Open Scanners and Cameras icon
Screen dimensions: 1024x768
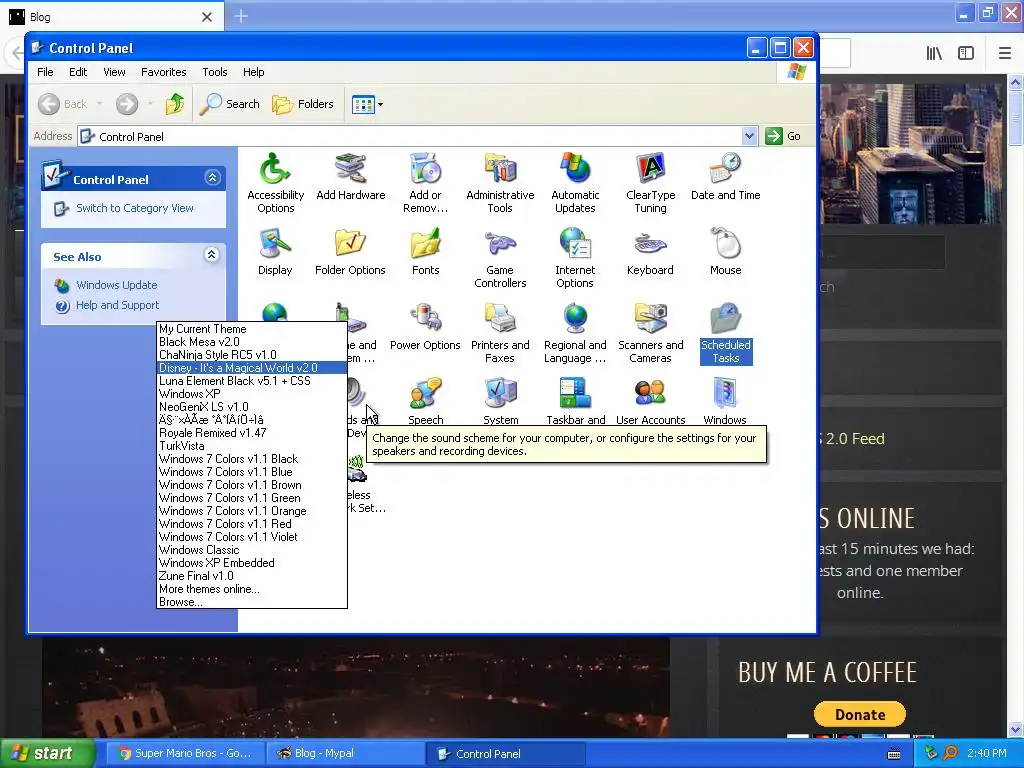pyautogui.click(x=650, y=333)
